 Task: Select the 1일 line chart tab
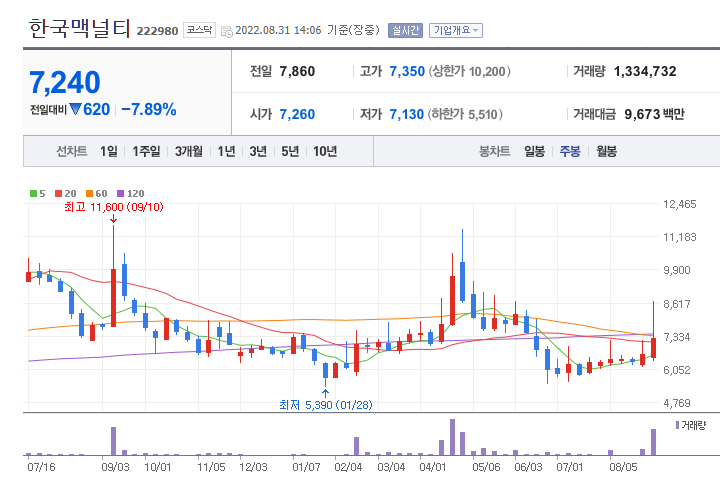tap(109, 151)
